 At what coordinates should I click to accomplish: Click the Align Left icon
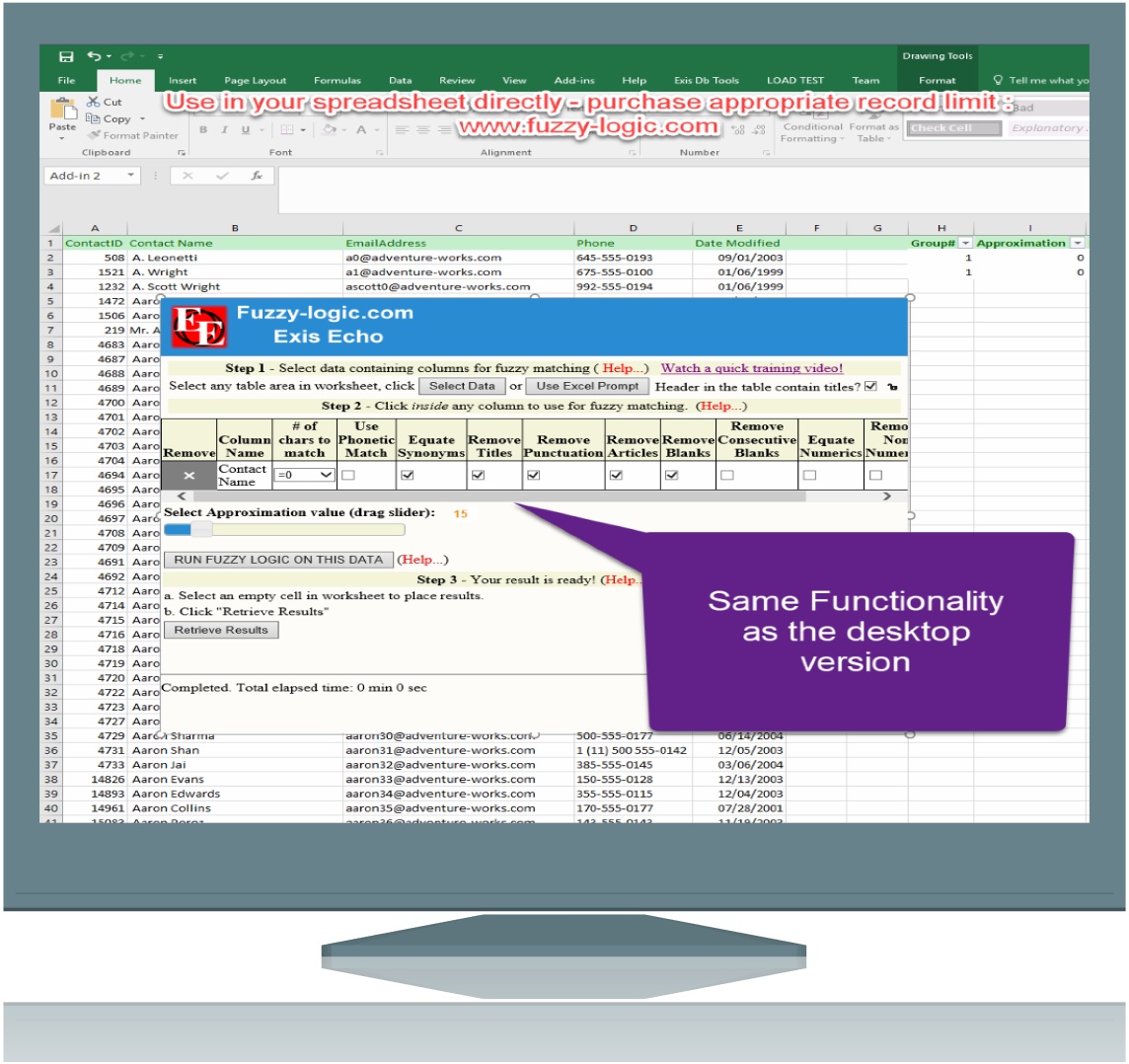pyautogui.click(x=402, y=129)
